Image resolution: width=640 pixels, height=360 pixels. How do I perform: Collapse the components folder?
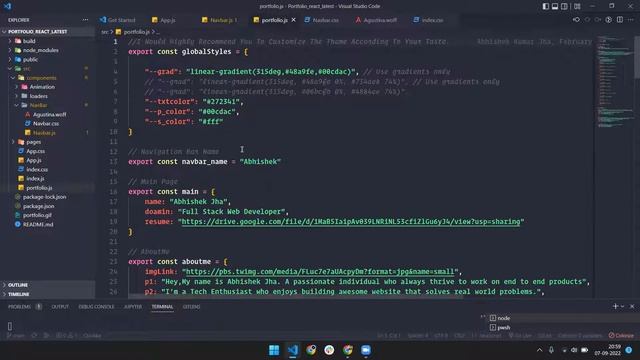(48, 78)
